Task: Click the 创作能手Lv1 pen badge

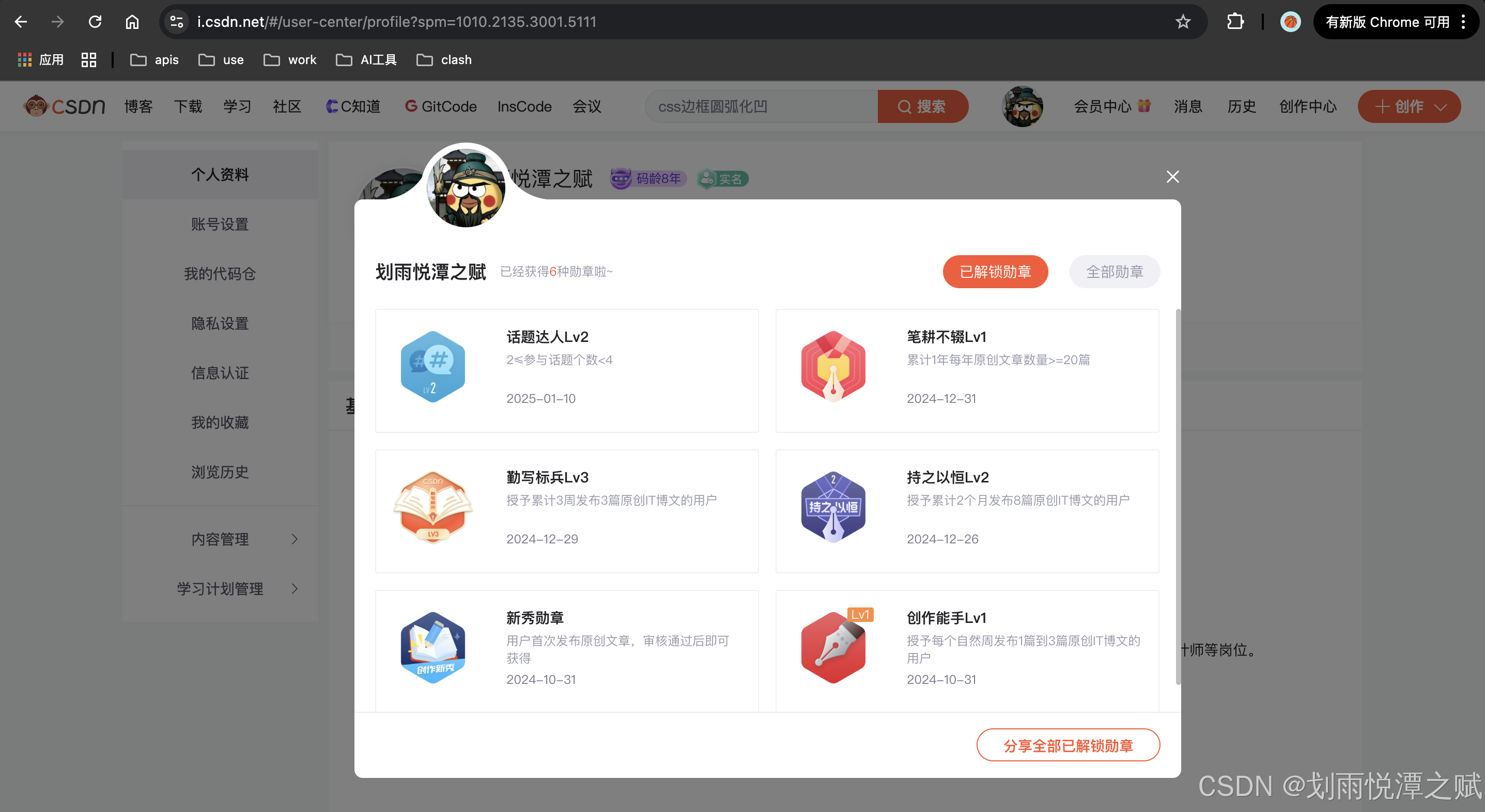Action: coord(833,648)
